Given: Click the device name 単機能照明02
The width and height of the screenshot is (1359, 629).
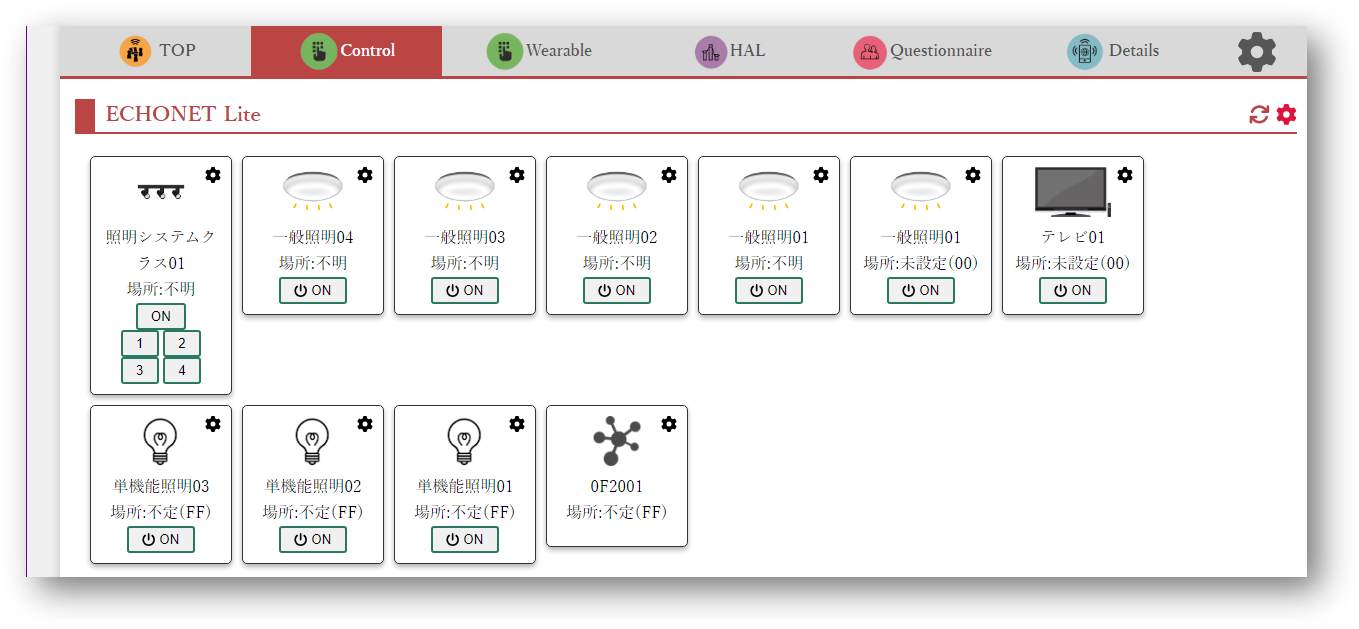Looking at the screenshot, I should [x=313, y=487].
